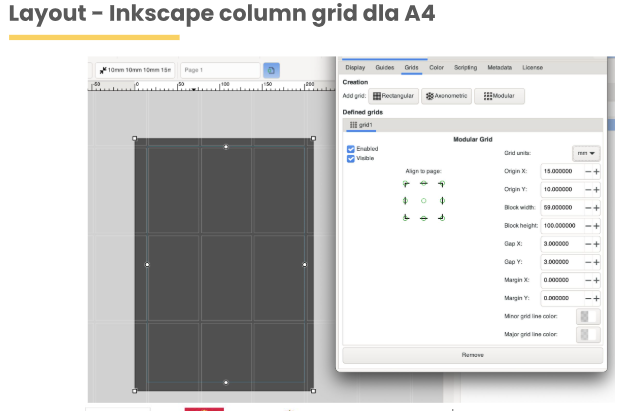Edit the Gap Y value field
The image size is (632, 411).
562,262
